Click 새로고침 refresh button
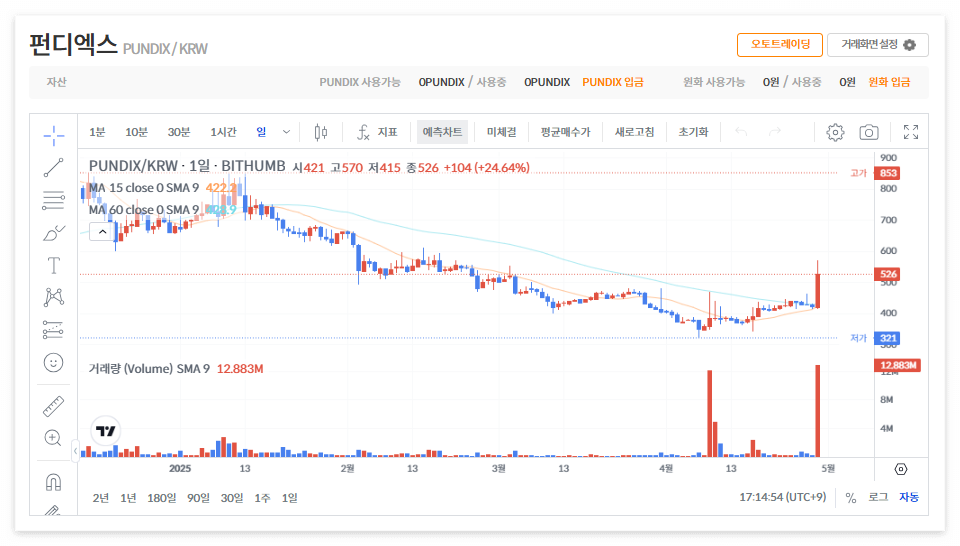 (634, 132)
